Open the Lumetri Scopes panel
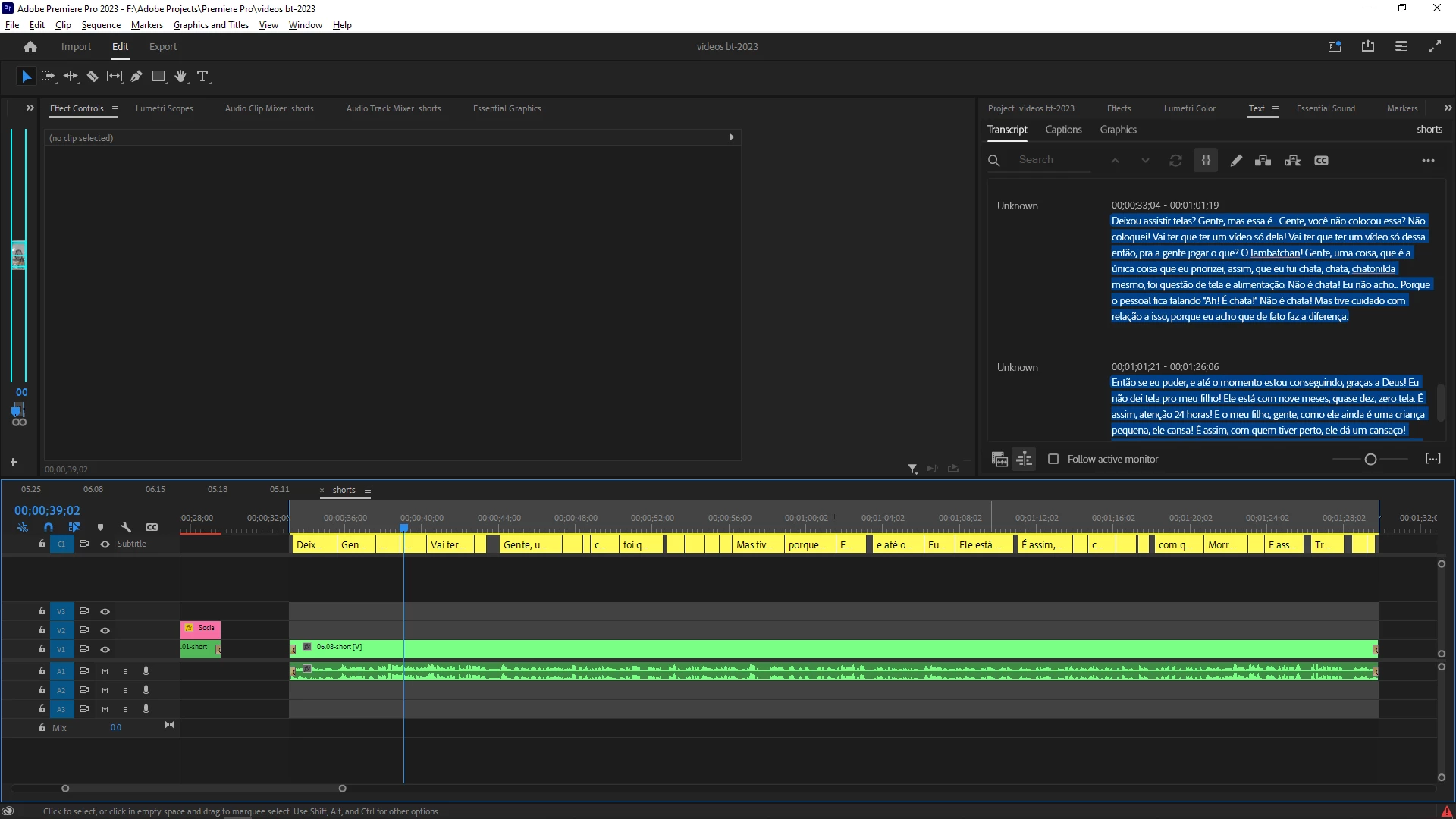This screenshot has height=819, width=1456. pyautogui.click(x=165, y=108)
